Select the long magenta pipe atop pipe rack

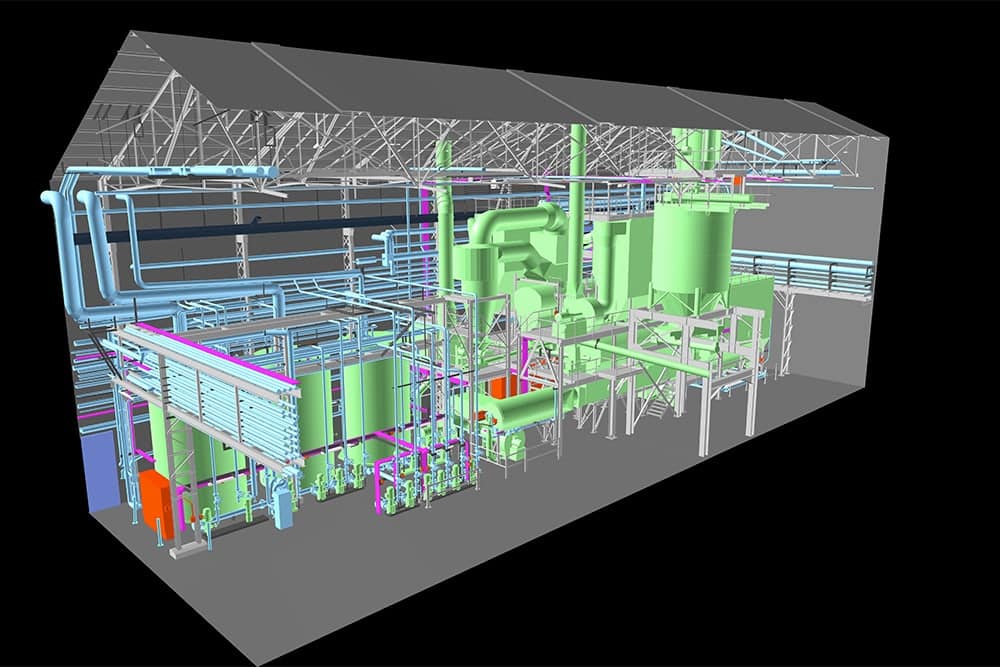[x=215, y=353]
